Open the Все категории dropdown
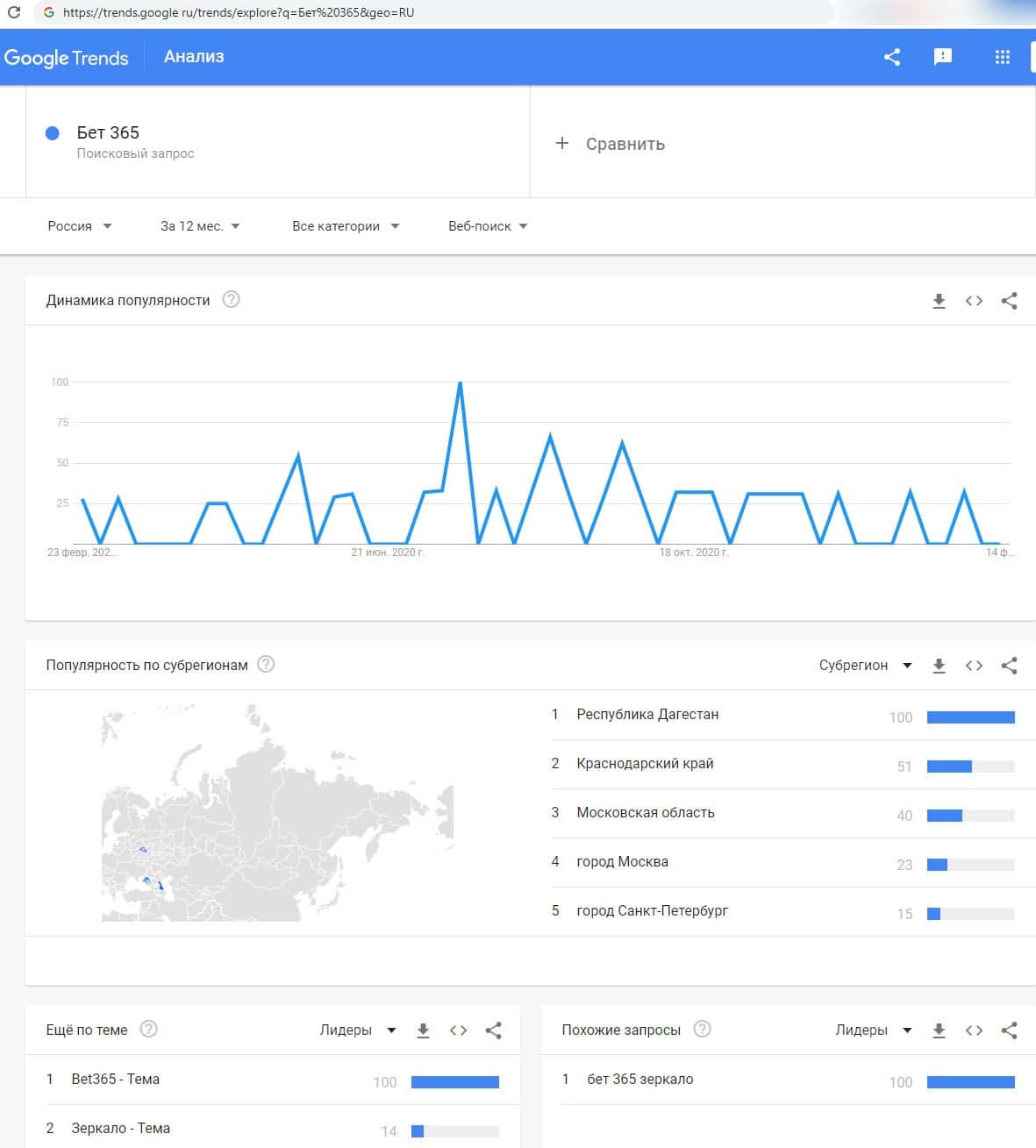 (x=346, y=226)
